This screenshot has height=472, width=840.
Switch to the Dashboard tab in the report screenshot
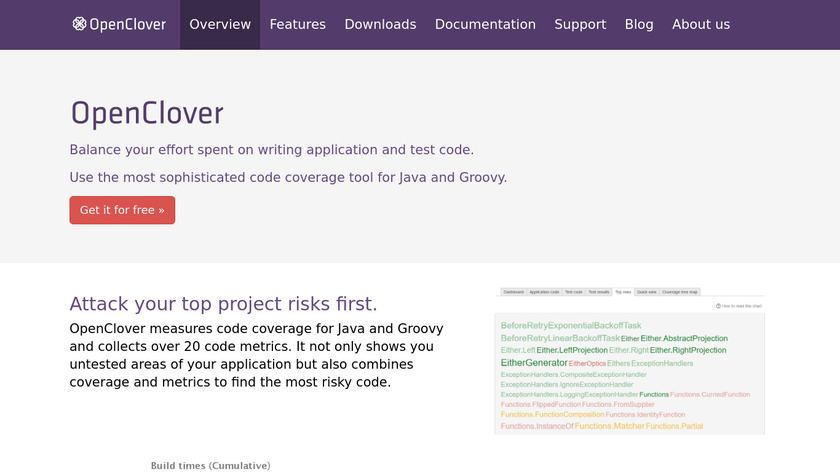(x=513, y=292)
